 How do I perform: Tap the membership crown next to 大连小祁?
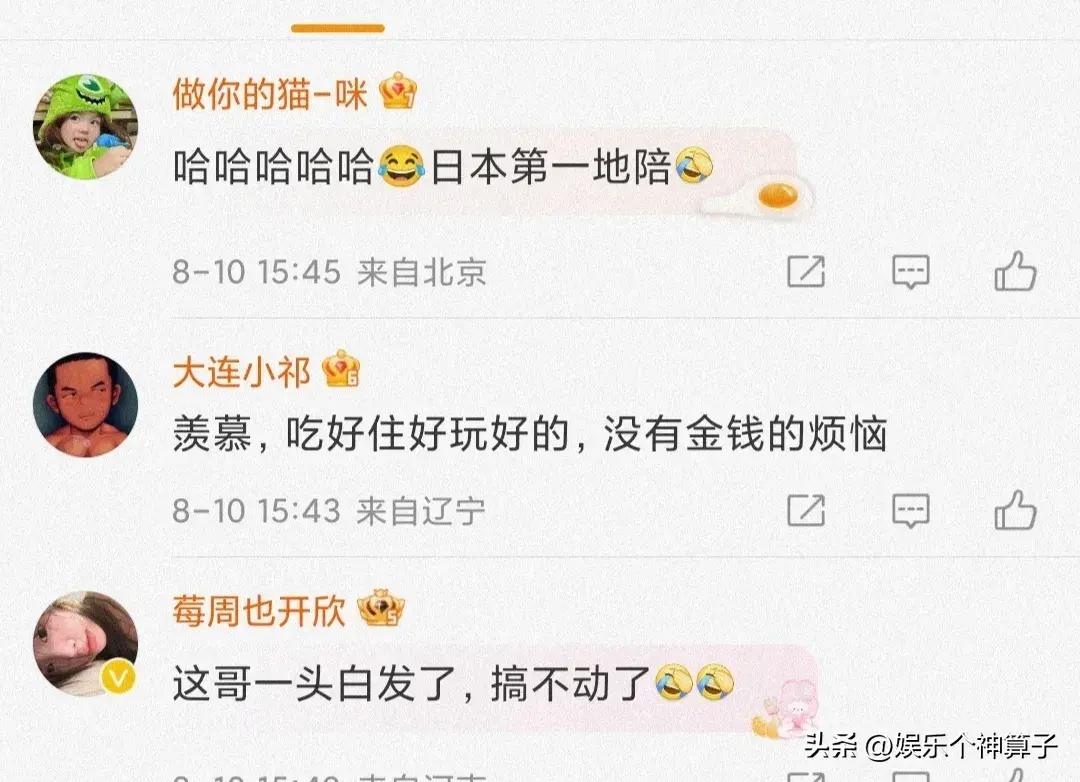tap(342, 369)
